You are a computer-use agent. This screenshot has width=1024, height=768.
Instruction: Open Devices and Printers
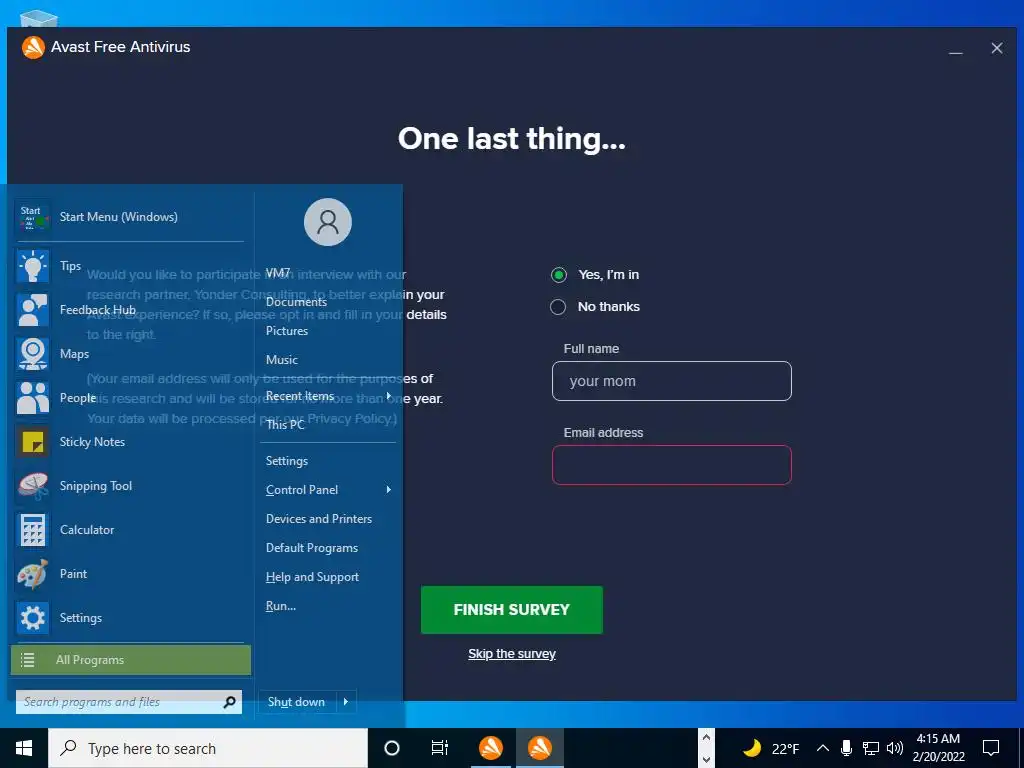coord(319,519)
